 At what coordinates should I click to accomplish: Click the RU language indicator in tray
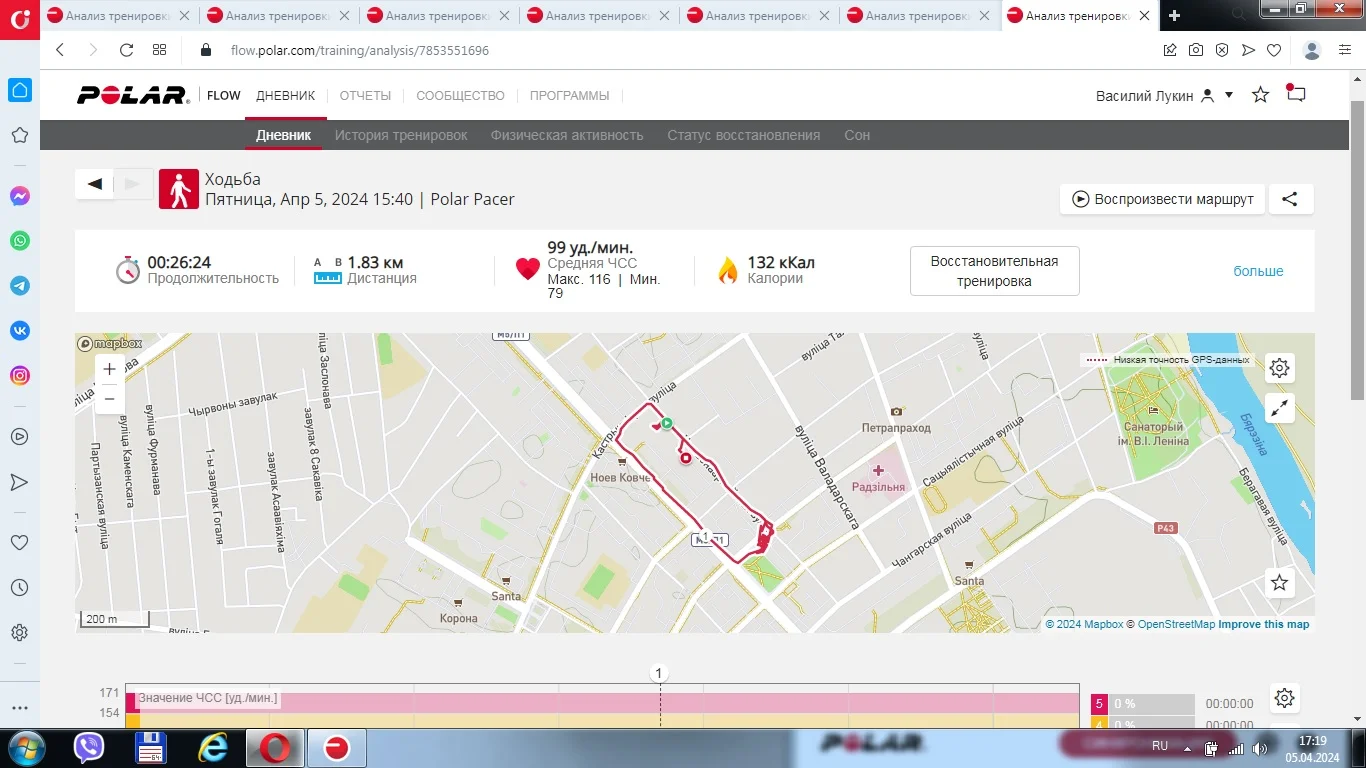coord(1160,746)
